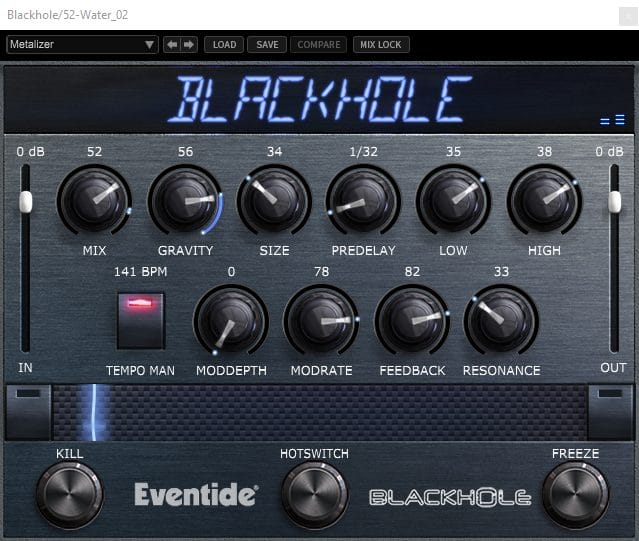Click the 141 BPM tempo value

[140, 271]
